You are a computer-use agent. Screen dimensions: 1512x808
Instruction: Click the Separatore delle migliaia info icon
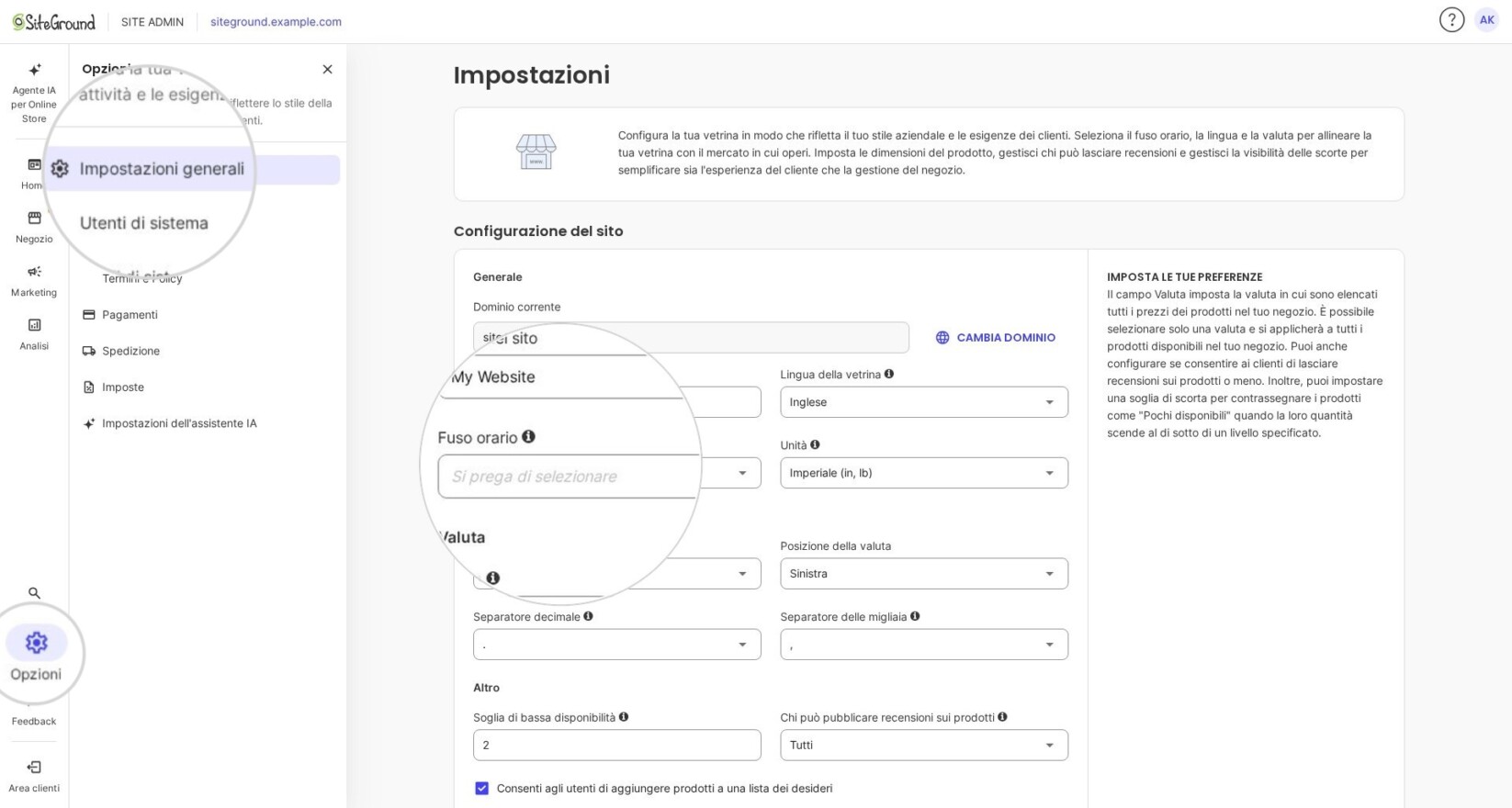click(x=915, y=616)
